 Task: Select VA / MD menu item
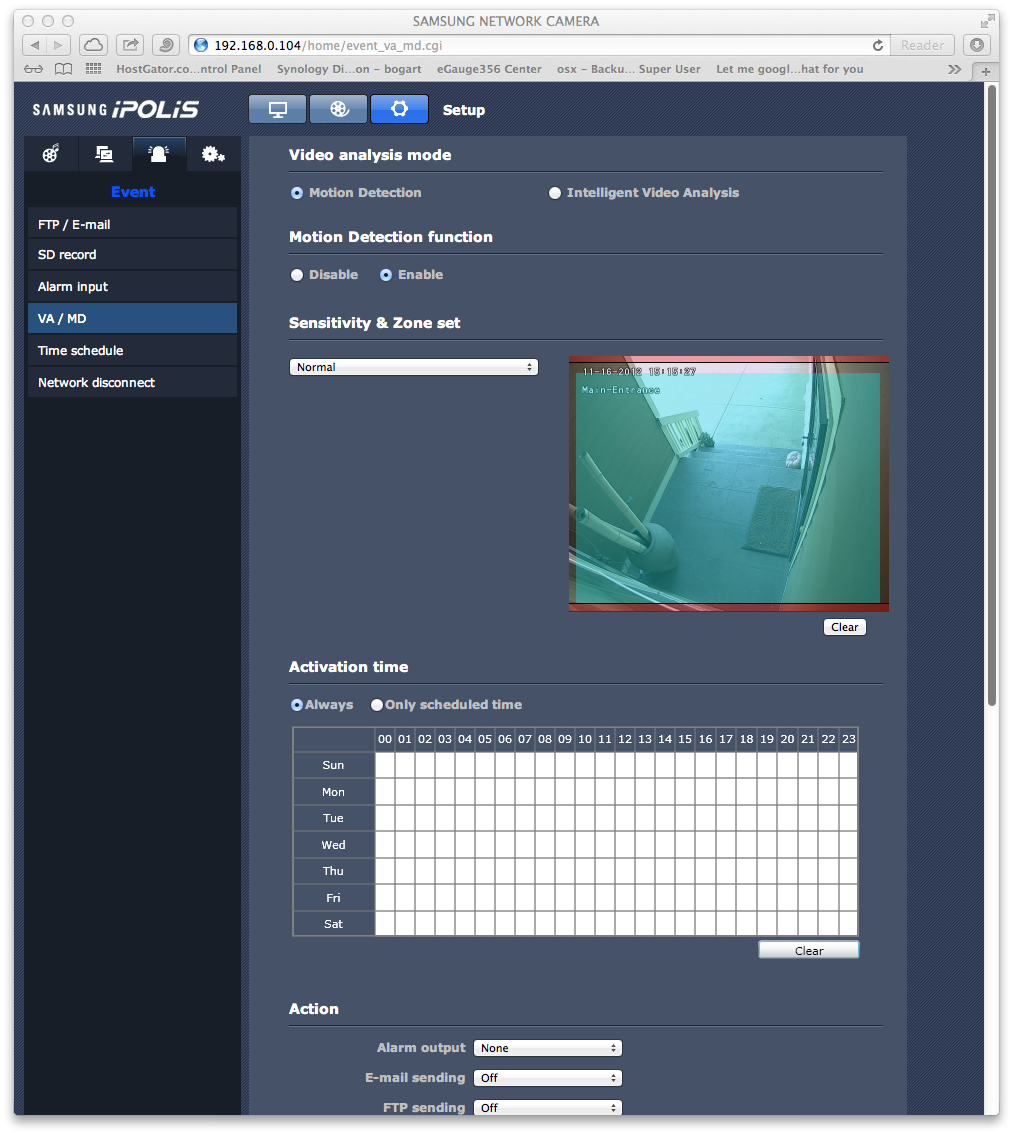tap(133, 318)
